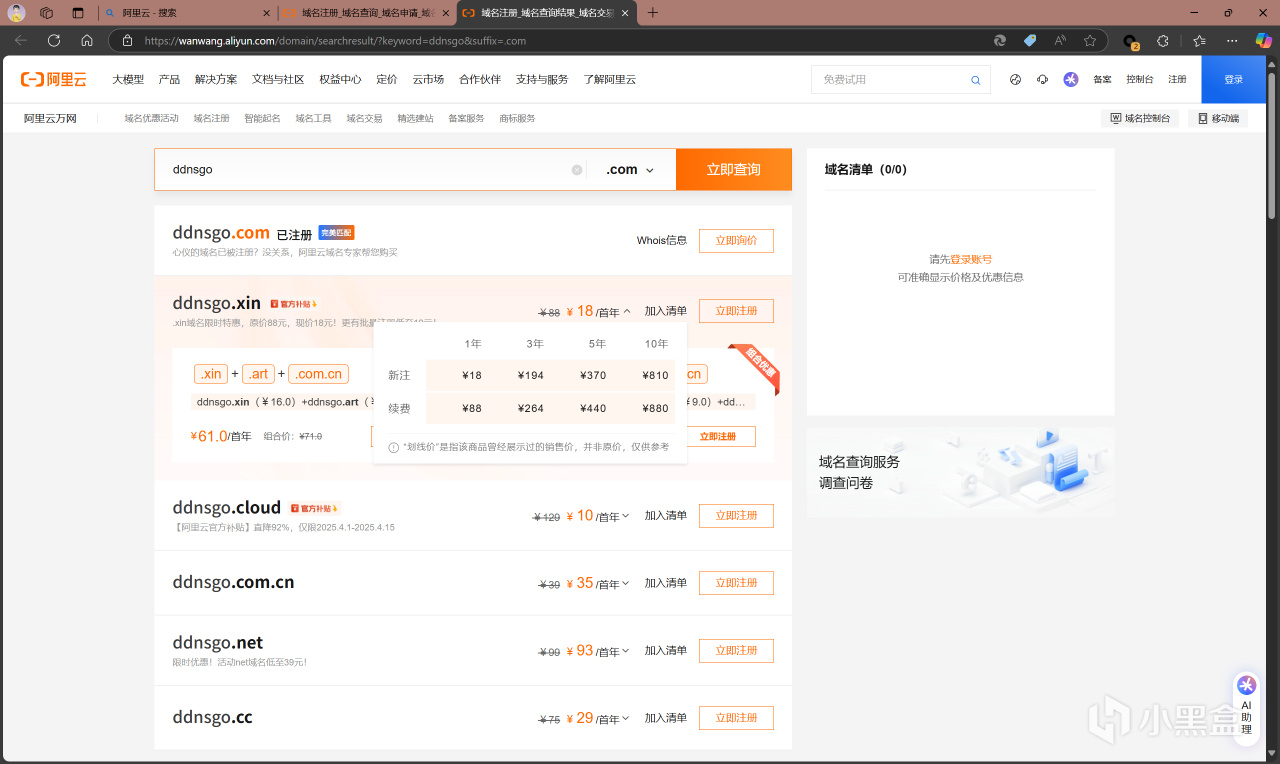Click the blue 登录 button

[1234, 80]
